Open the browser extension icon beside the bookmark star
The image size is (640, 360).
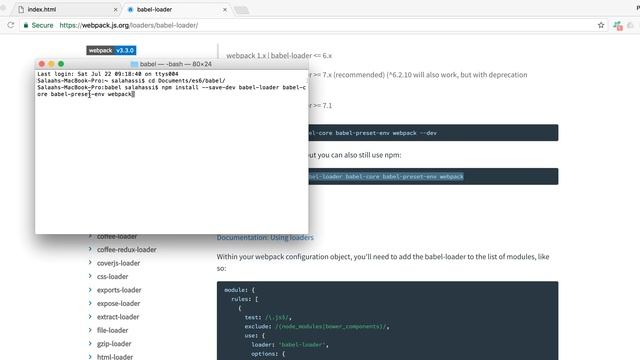[618, 26]
